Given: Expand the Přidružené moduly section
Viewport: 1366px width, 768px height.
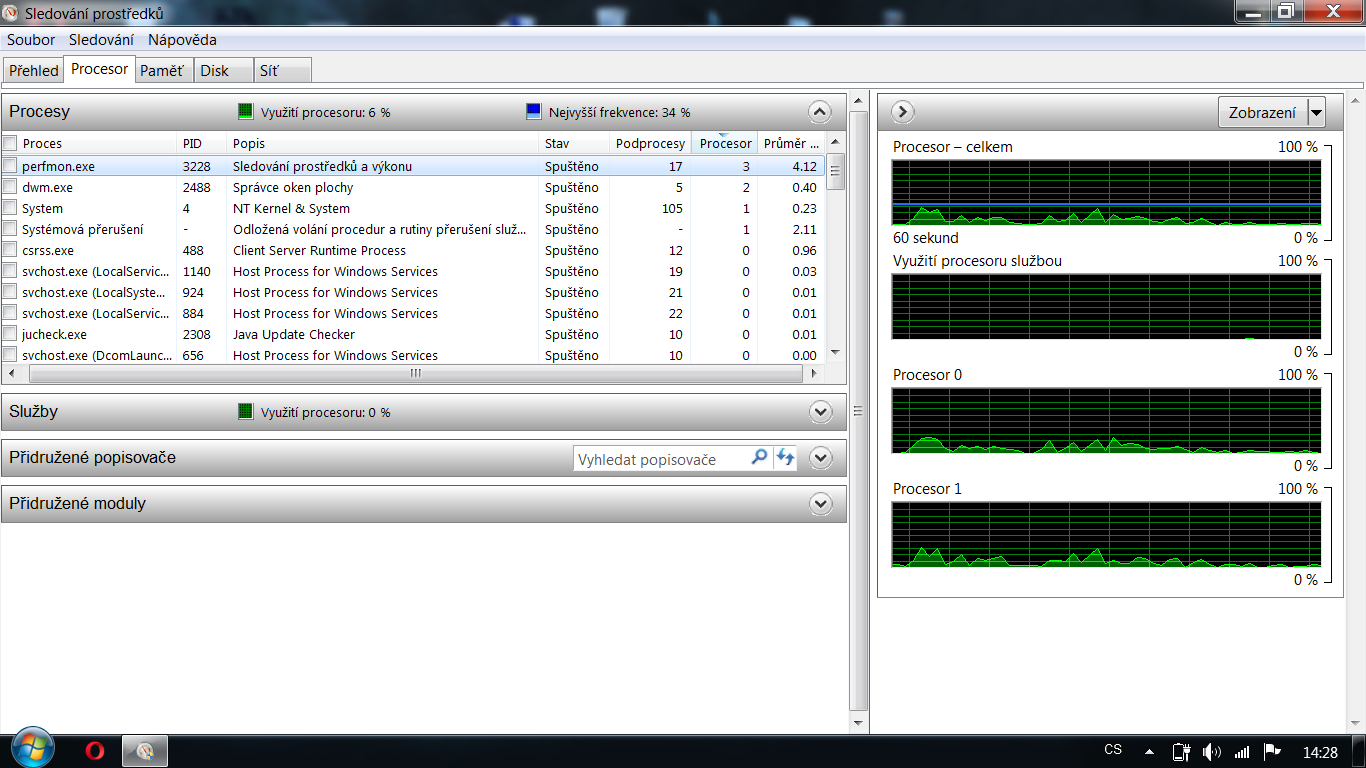Looking at the screenshot, I should [821, 504].
